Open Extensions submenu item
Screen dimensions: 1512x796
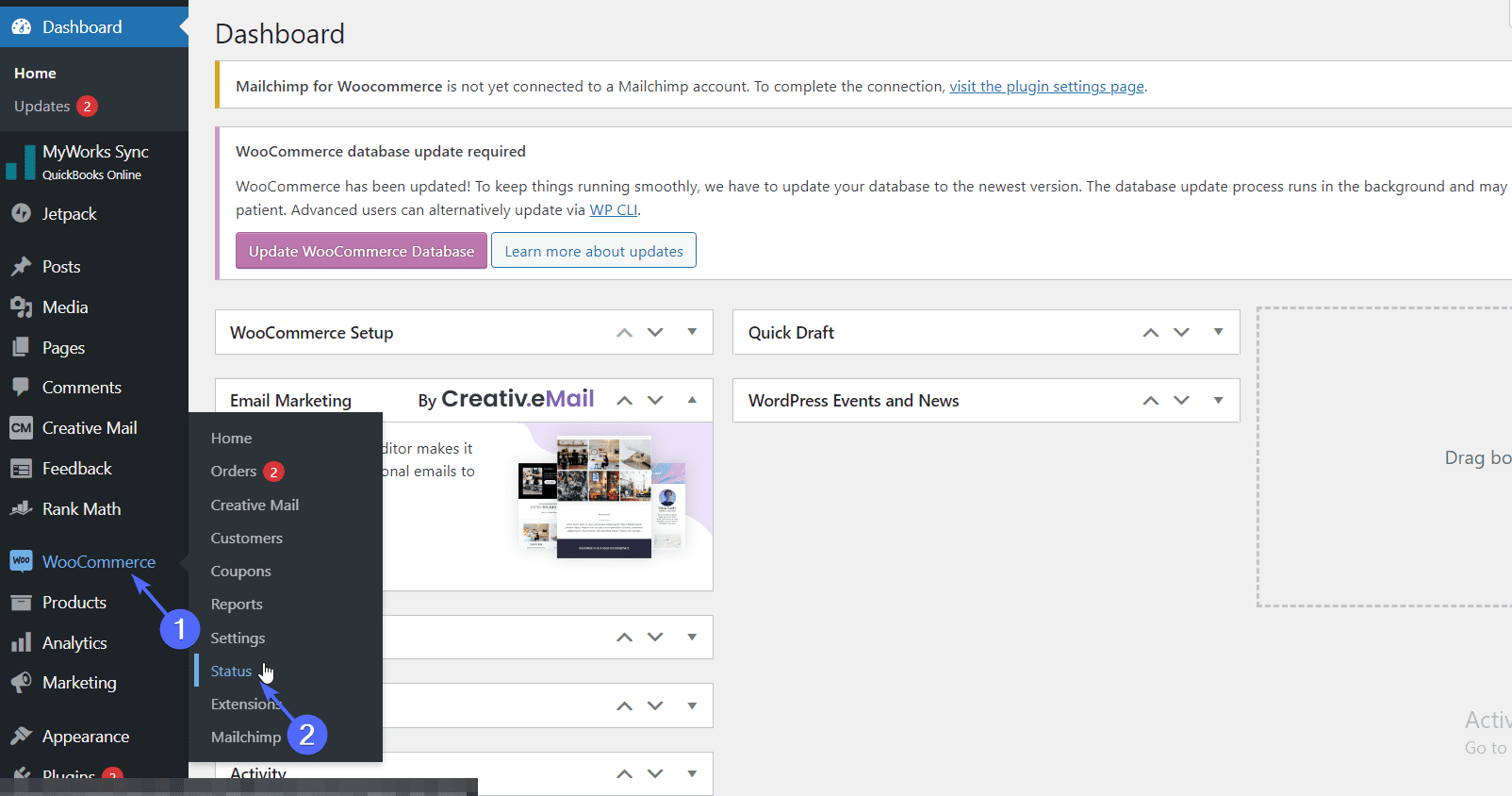coord(245,705)
